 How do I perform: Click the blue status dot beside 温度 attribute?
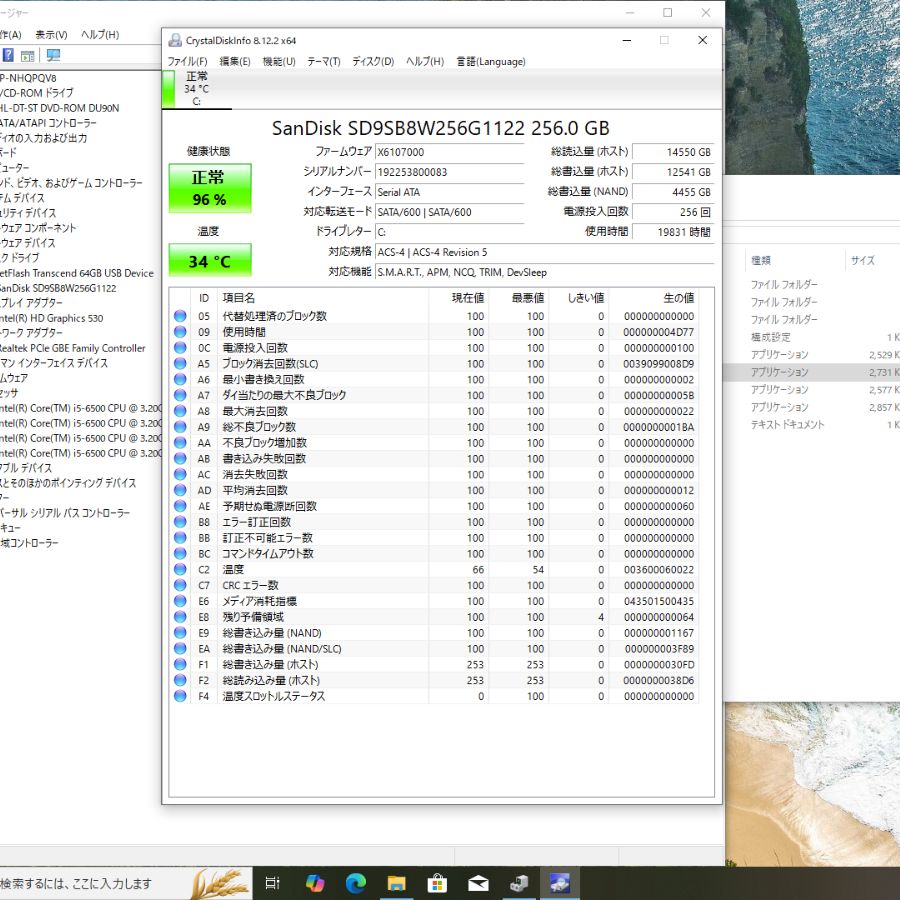click(181, 568)
